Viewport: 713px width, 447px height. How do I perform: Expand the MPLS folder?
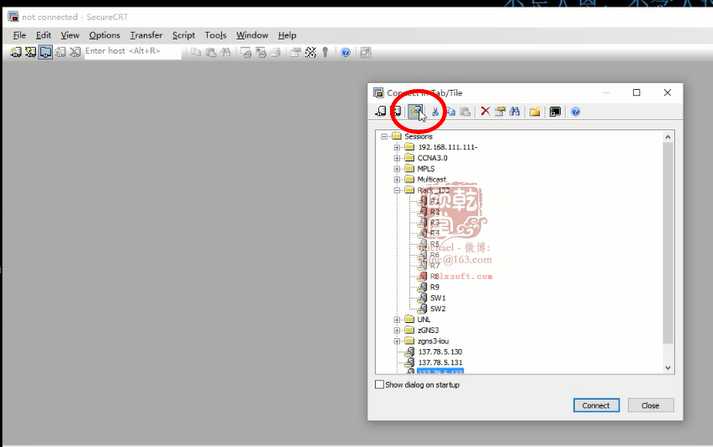pyautogui.click(x=397, y=169)
